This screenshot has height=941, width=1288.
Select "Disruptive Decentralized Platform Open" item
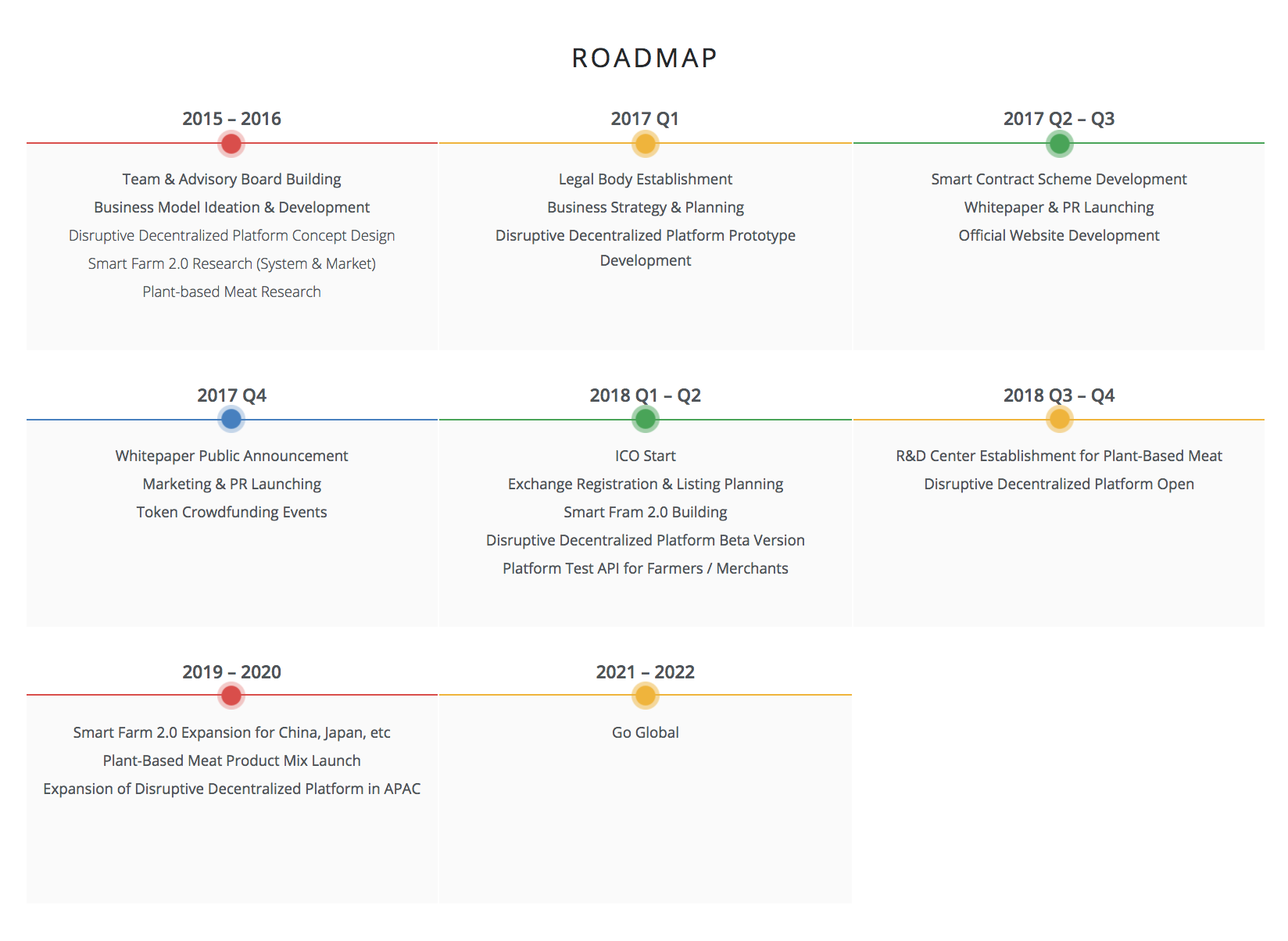(x=1059, y=484)
